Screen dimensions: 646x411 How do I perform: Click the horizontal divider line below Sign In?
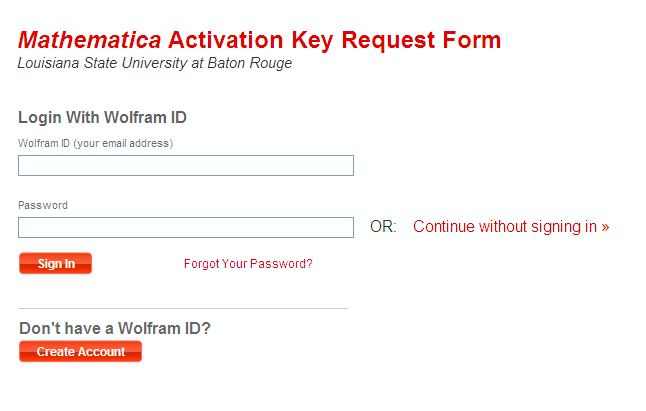coord(183,309)
